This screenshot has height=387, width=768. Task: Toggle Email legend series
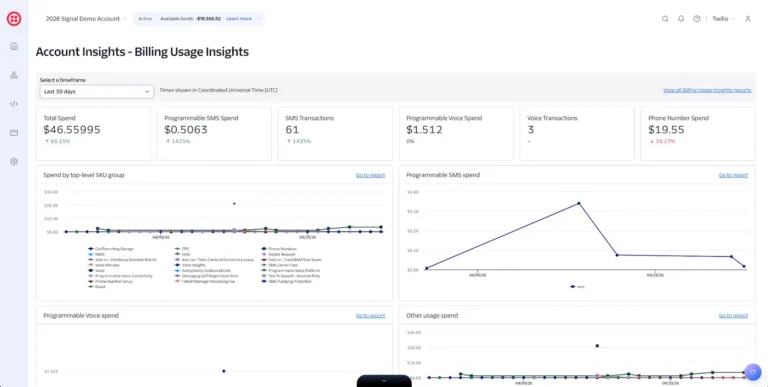click(97, 287)
